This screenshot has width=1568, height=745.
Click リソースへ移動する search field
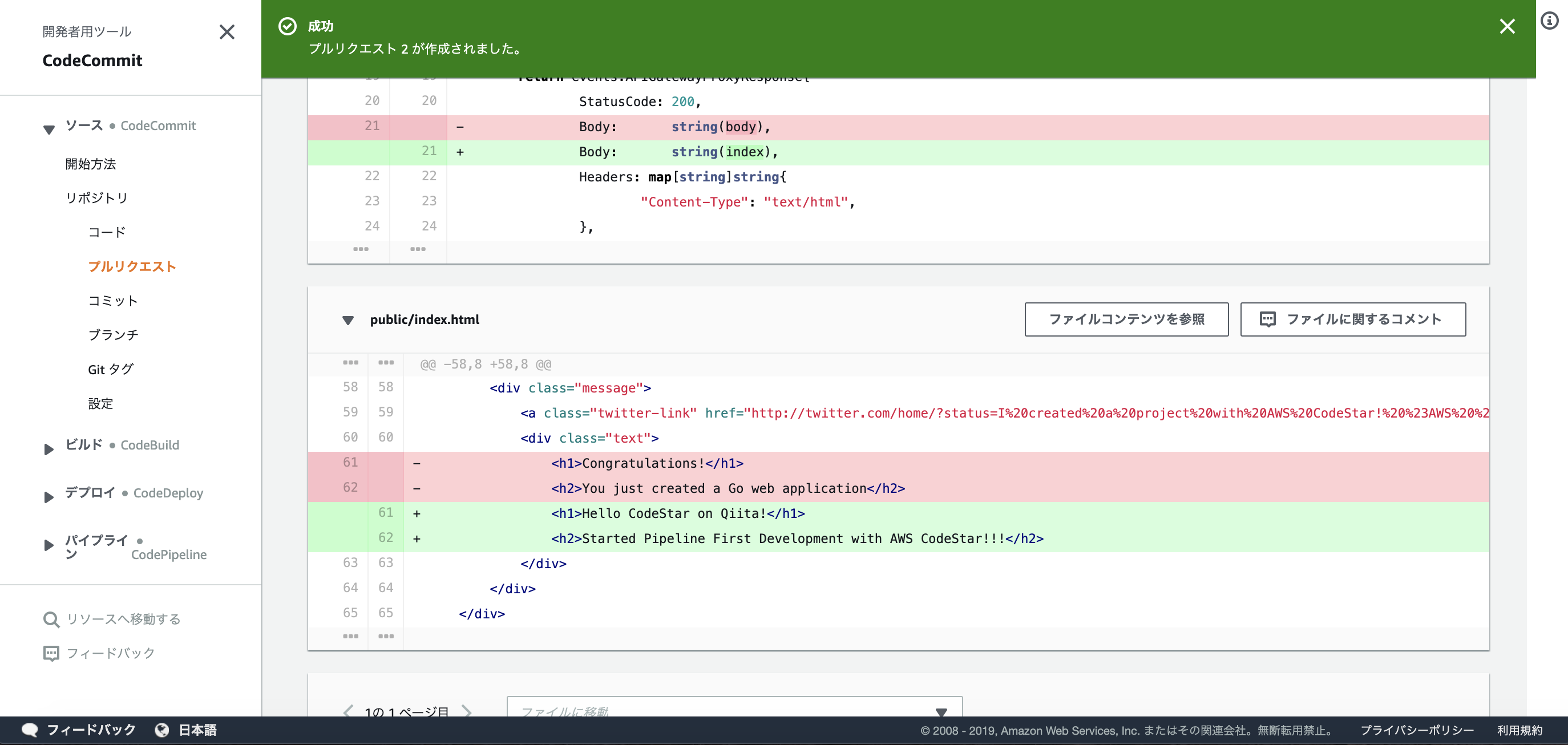[124, 619]
